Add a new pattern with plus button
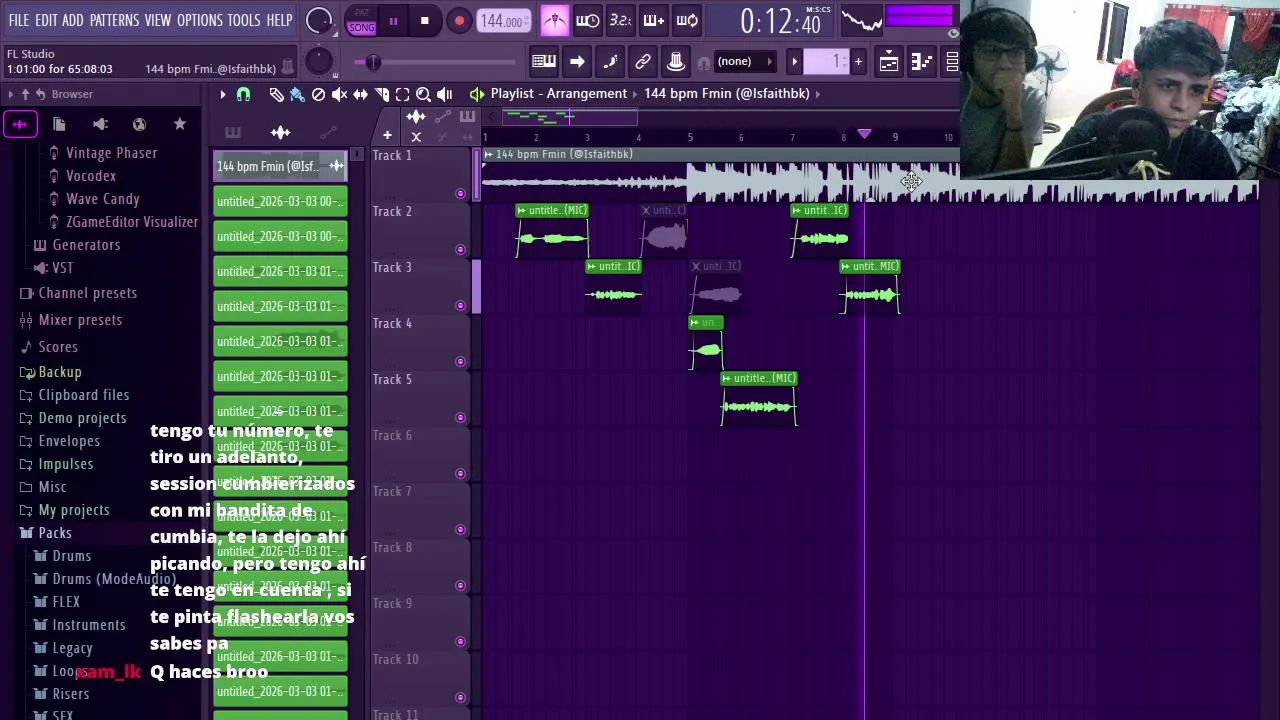 click(858, 62)
